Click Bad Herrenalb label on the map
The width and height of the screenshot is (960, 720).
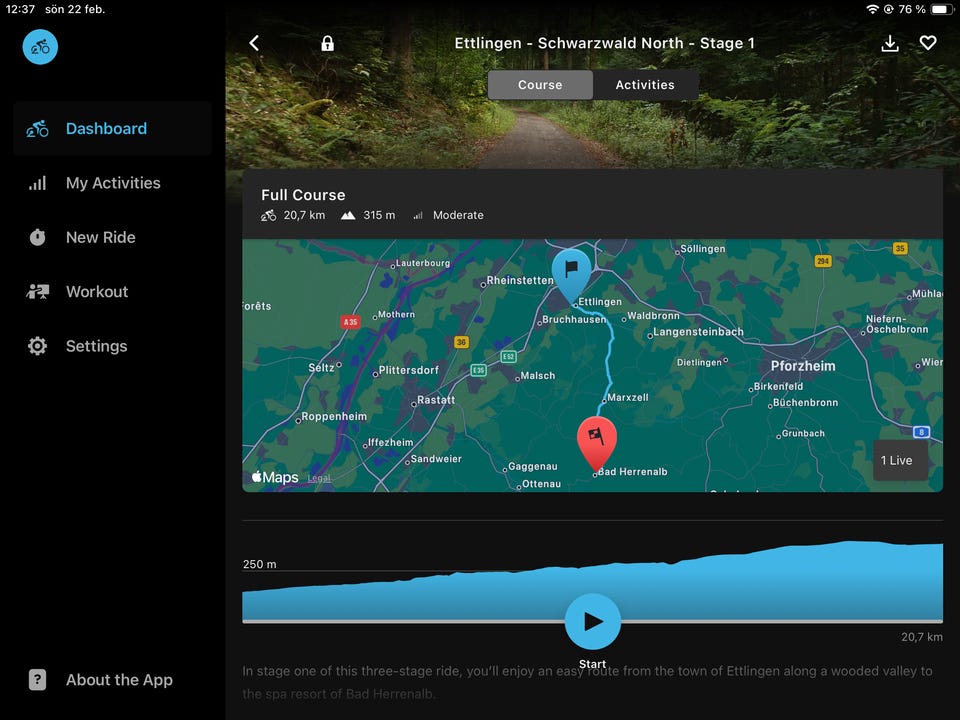(632, 472)
